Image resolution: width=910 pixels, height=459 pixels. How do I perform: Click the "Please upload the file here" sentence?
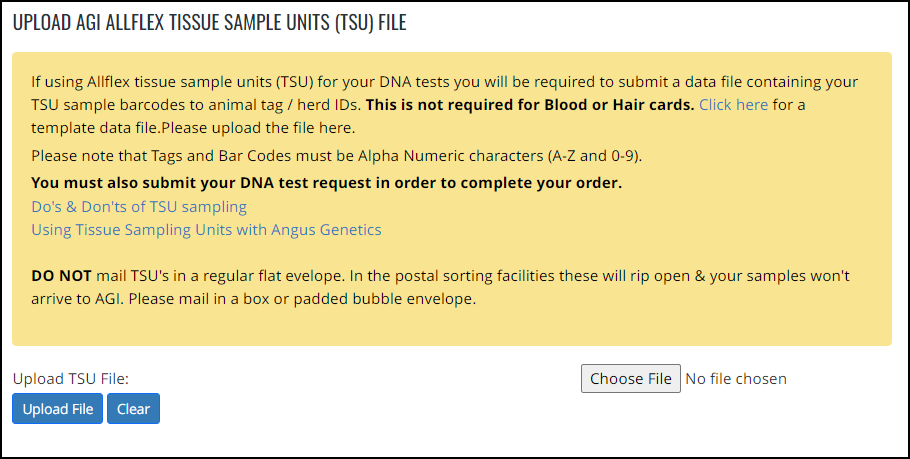[258, 128]
